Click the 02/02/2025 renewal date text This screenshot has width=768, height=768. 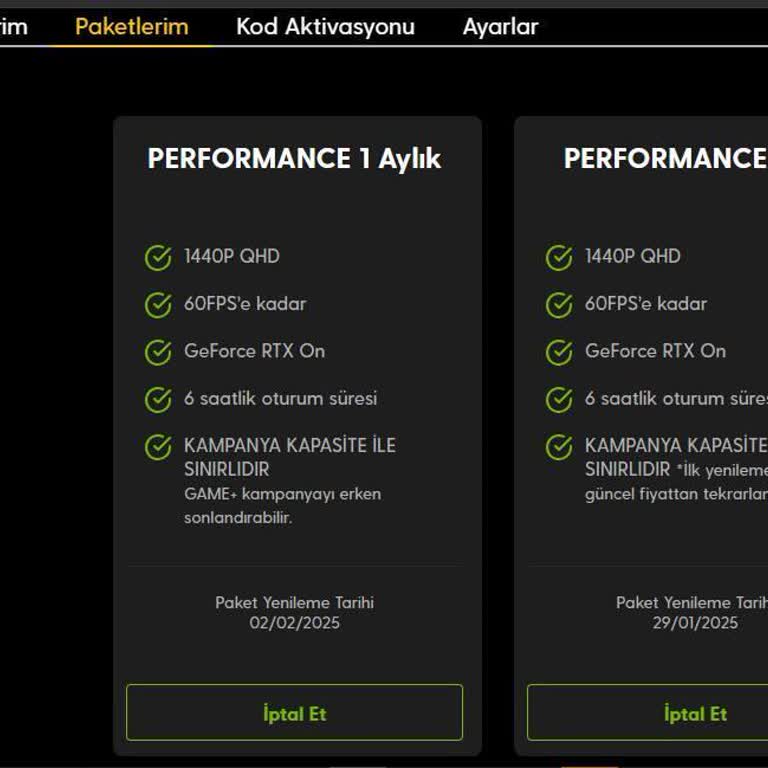[294, 623]
